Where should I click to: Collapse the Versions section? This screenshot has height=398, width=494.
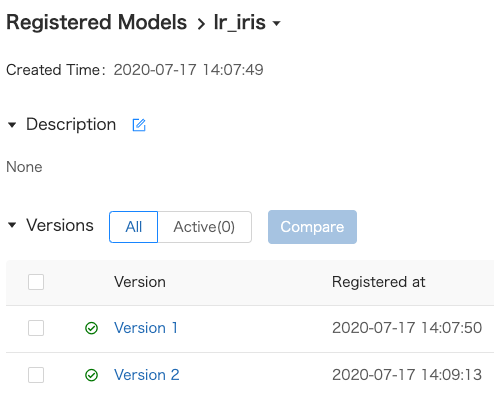click(12, 225)
